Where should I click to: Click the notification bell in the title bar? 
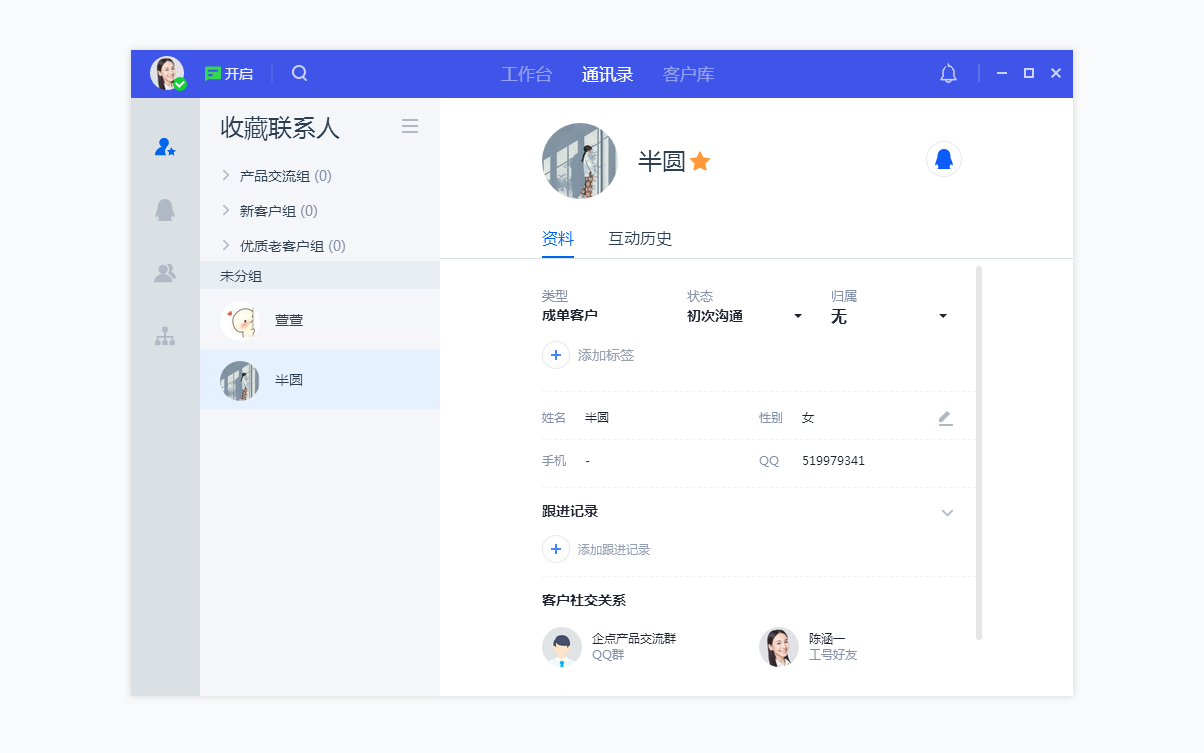pos(946,73)
